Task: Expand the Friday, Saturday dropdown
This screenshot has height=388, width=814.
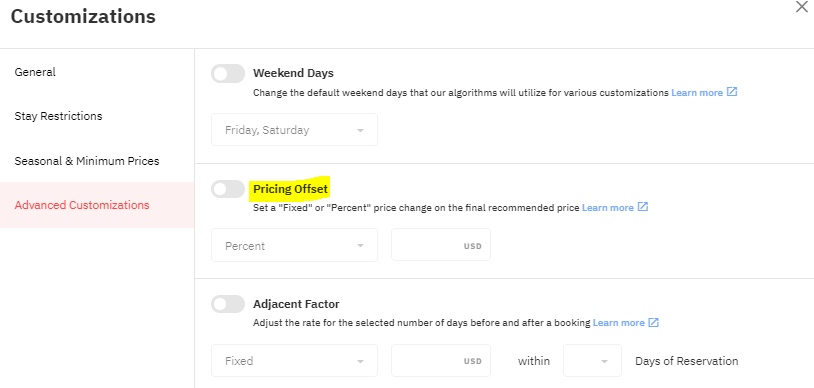Action: point(294,130)
